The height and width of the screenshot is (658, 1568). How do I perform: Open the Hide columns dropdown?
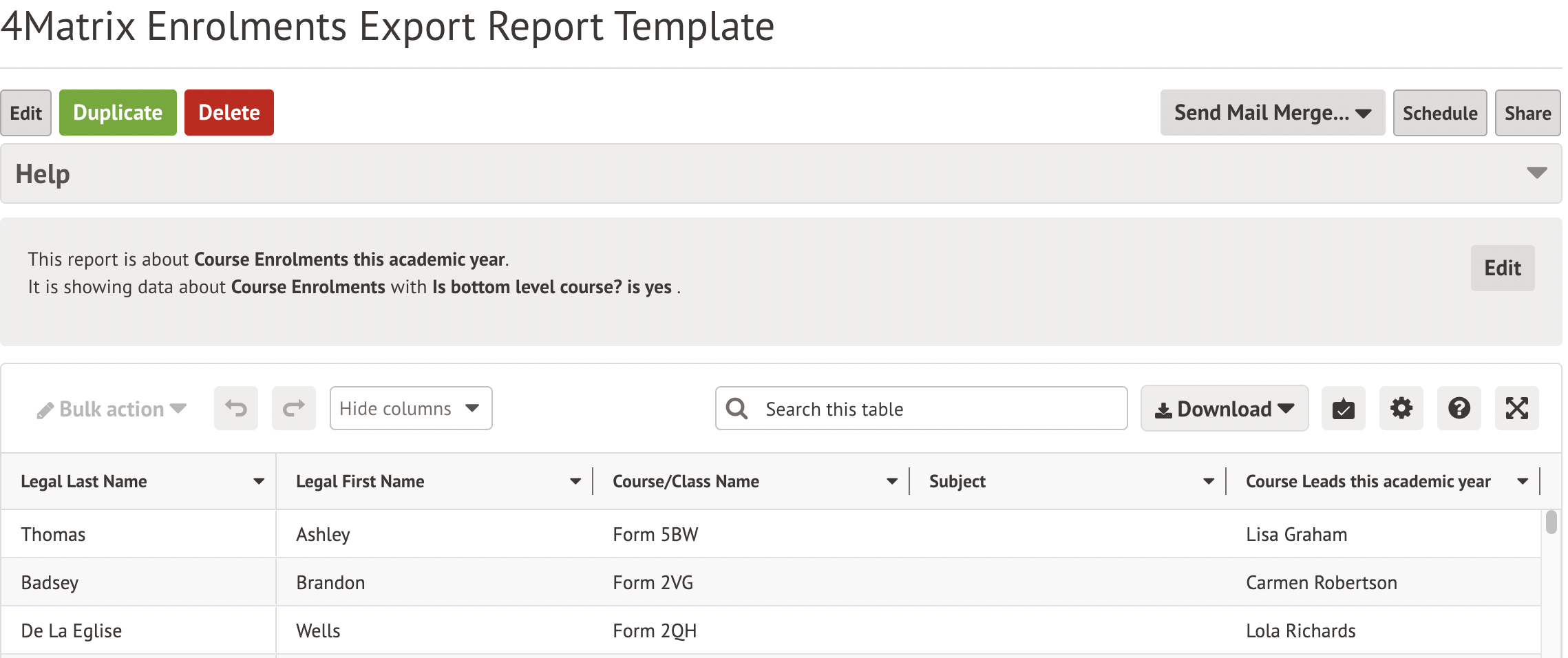[410, 409]
